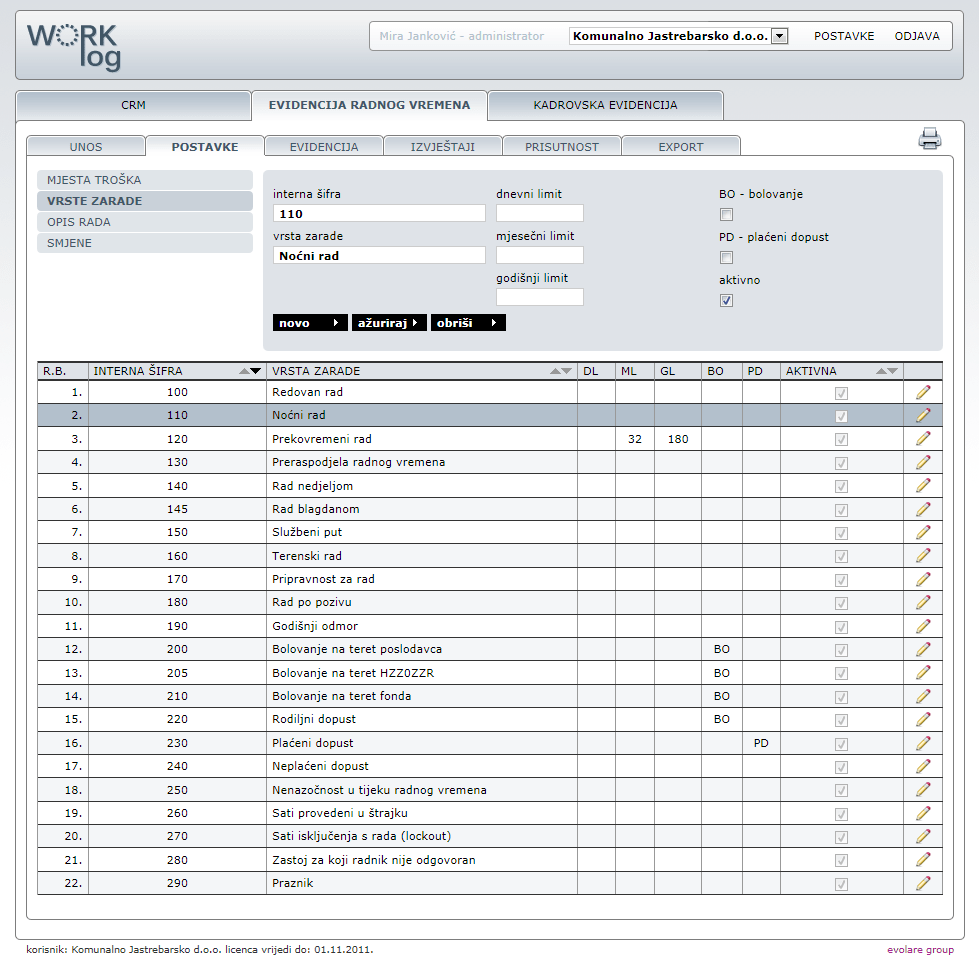
Task: Click pencil icon for Rodiljni dopust
Action: click(x=923, y=719)
